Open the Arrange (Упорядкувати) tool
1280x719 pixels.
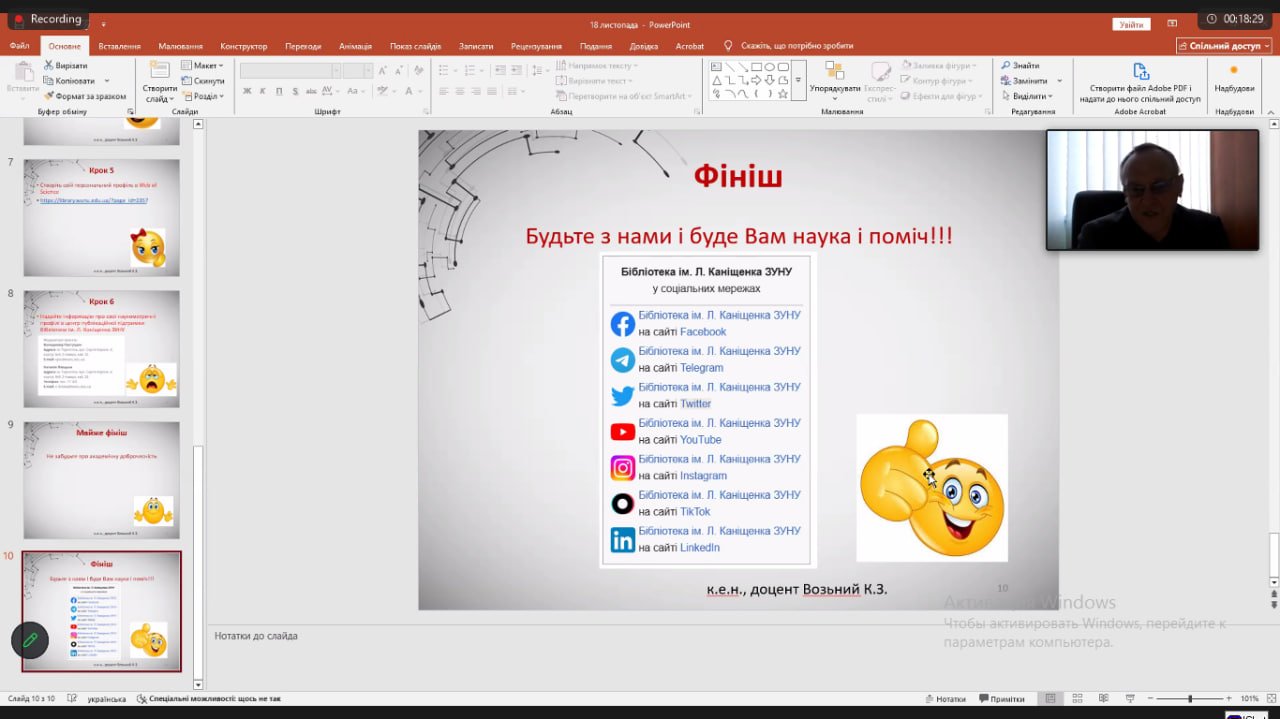(834, 78)
